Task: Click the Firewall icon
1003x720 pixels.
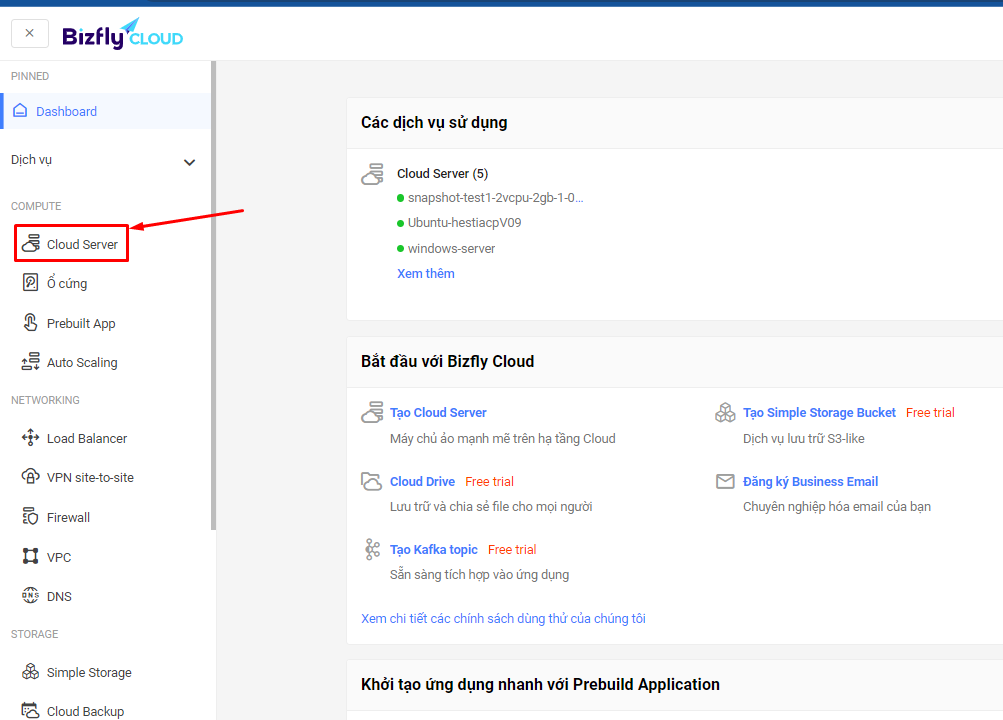Action: coord(31,517)
